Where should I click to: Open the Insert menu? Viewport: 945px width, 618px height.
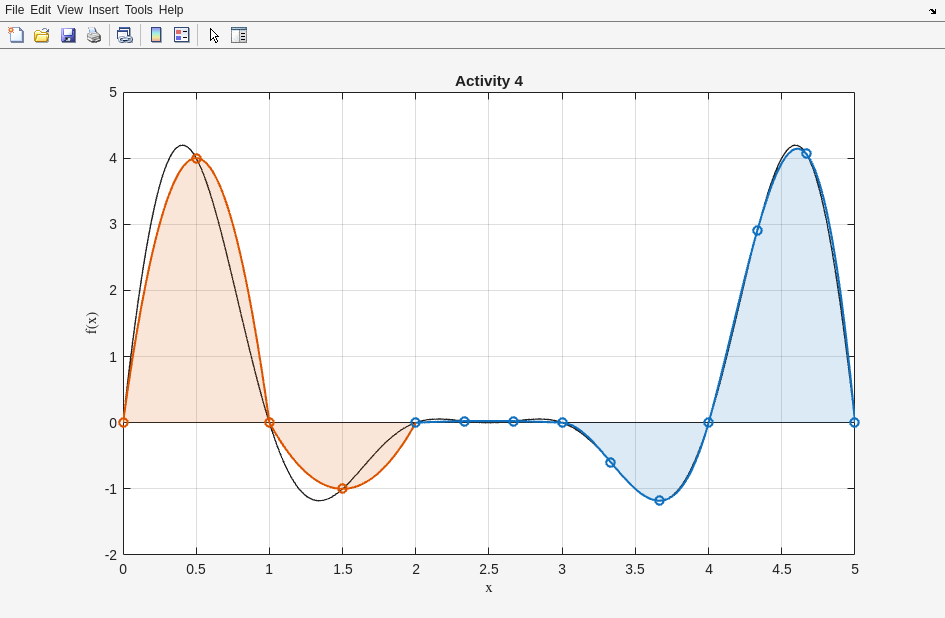[103, 10]
